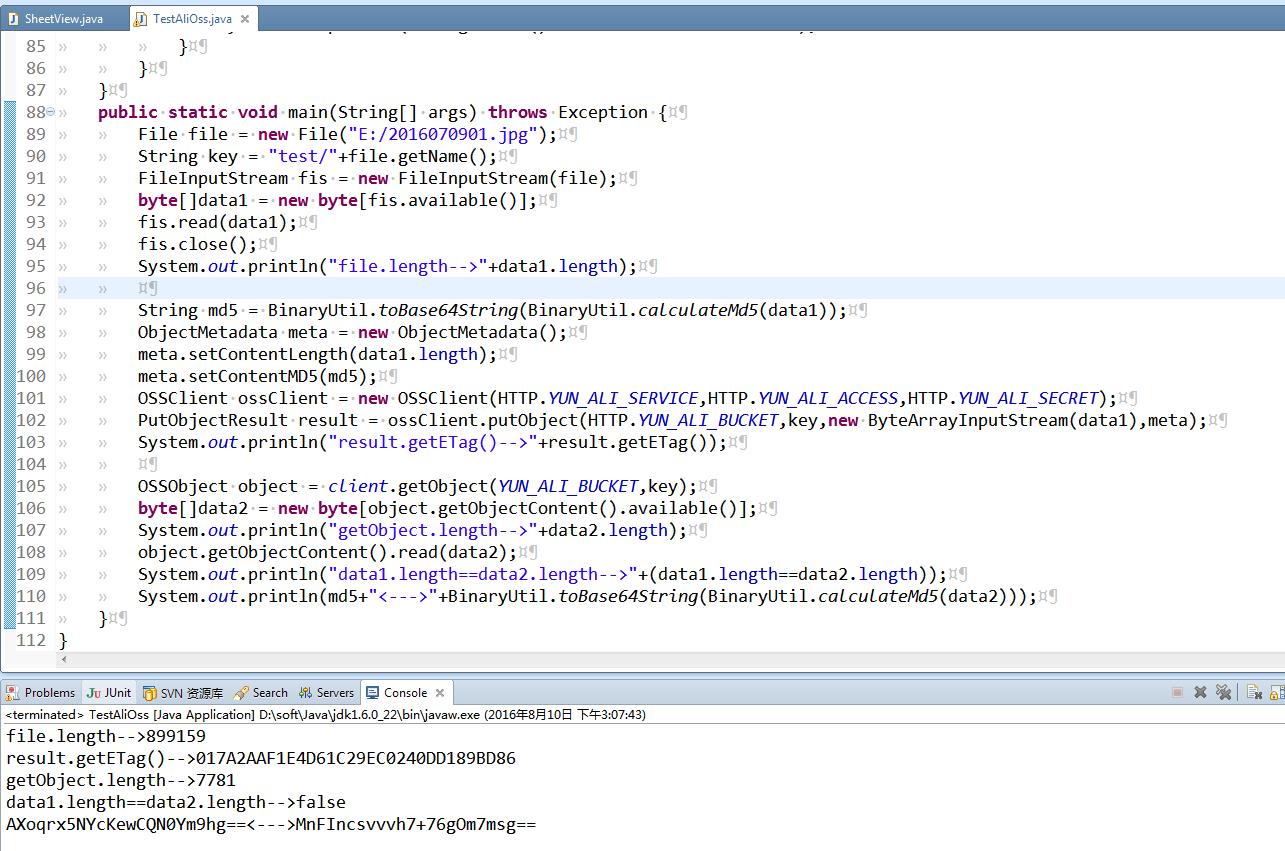Click the closing brace on line 112
This screenshot has height=851, width=1285.
(x=64, y=640)
